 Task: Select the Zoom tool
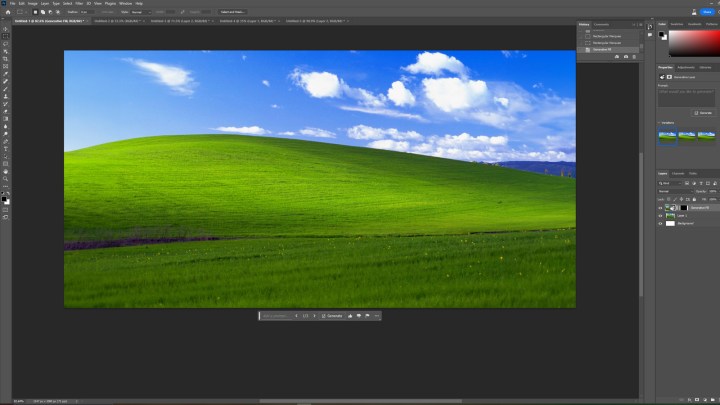click(6, 179)
